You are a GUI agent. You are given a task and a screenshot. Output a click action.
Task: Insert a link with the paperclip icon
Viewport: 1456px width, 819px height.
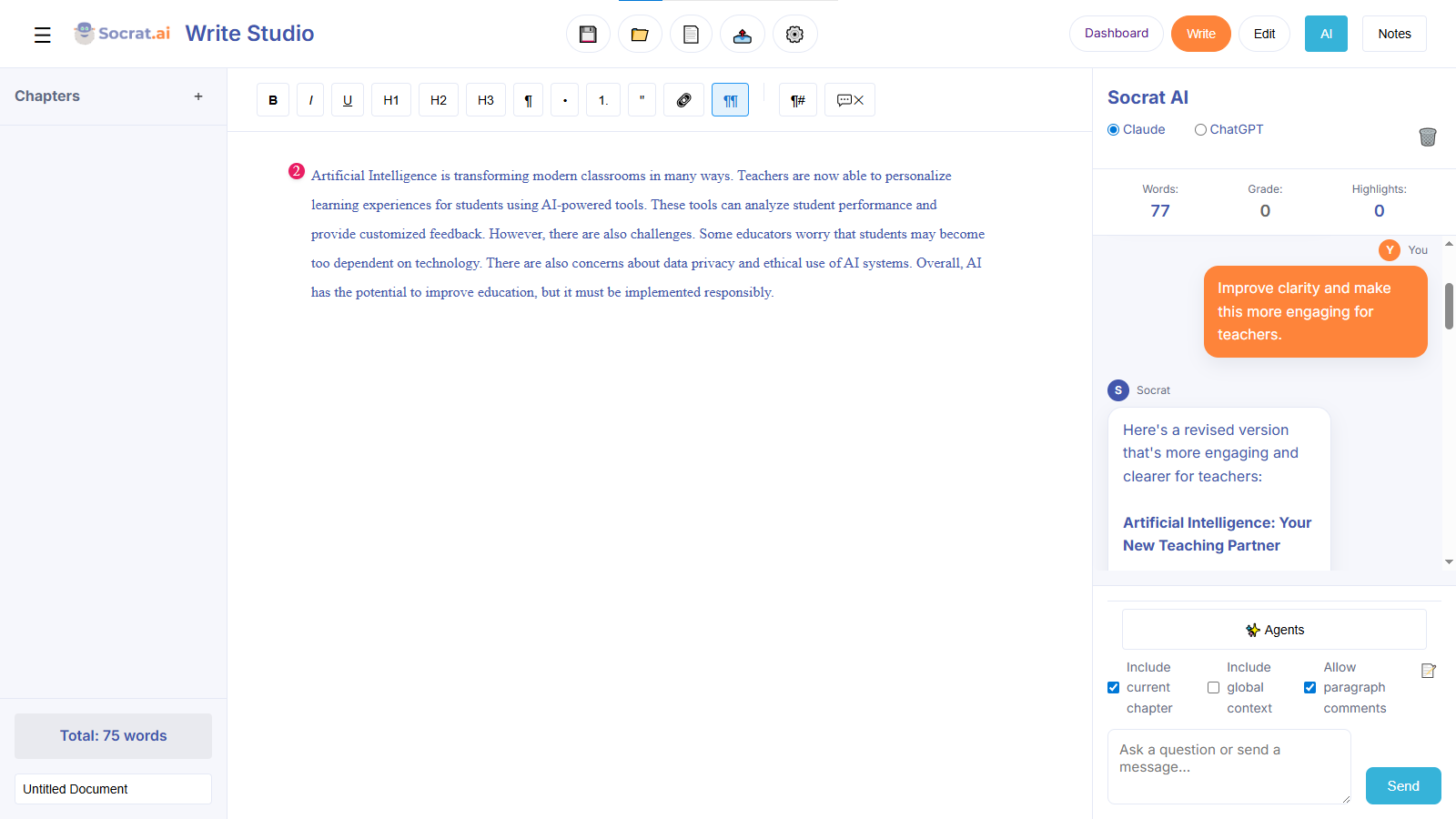click(x=684, y=100)
